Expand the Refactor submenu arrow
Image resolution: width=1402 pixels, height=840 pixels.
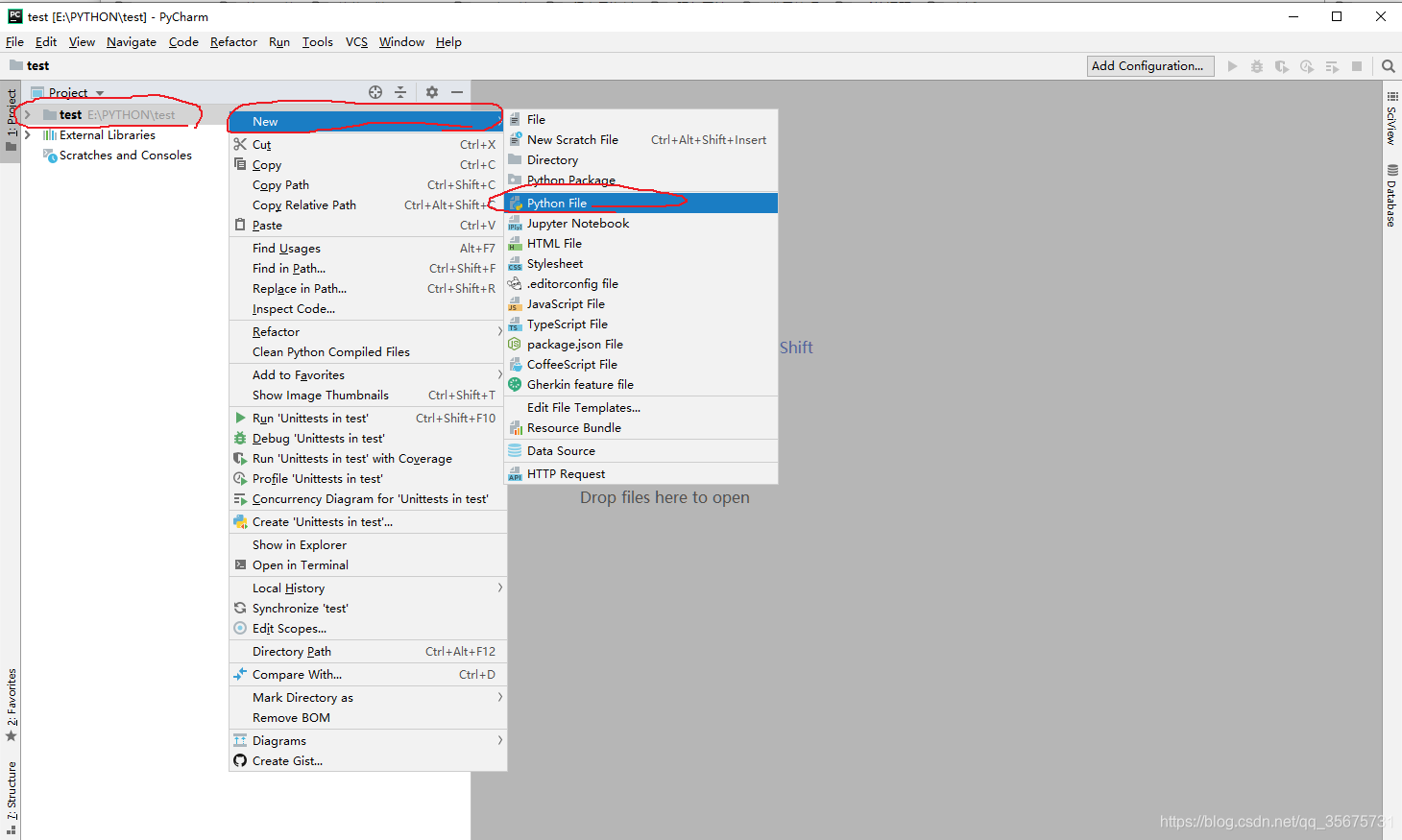pyautogui.click(x=500, y=331)
